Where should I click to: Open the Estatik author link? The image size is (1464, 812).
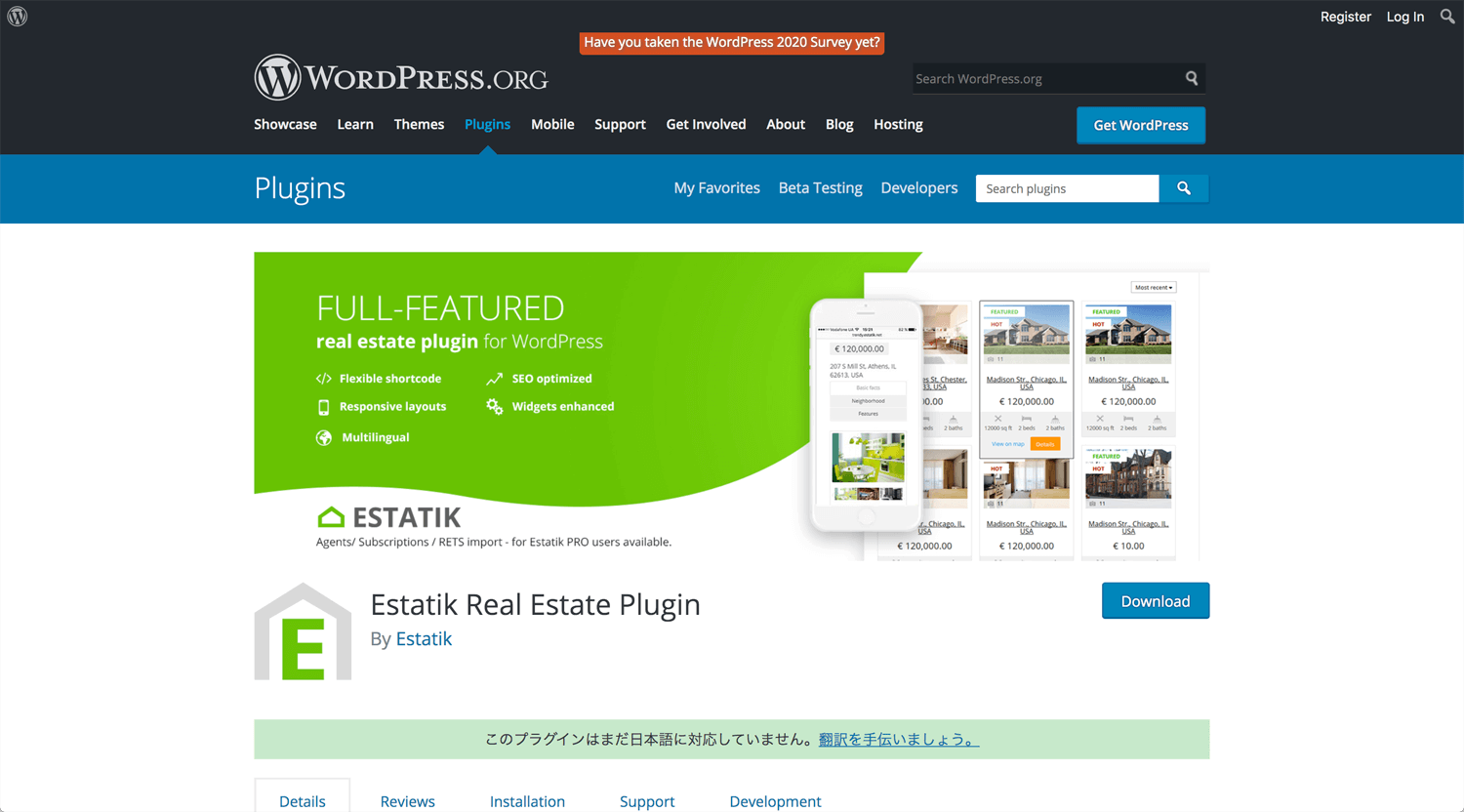tap(424, 639)
